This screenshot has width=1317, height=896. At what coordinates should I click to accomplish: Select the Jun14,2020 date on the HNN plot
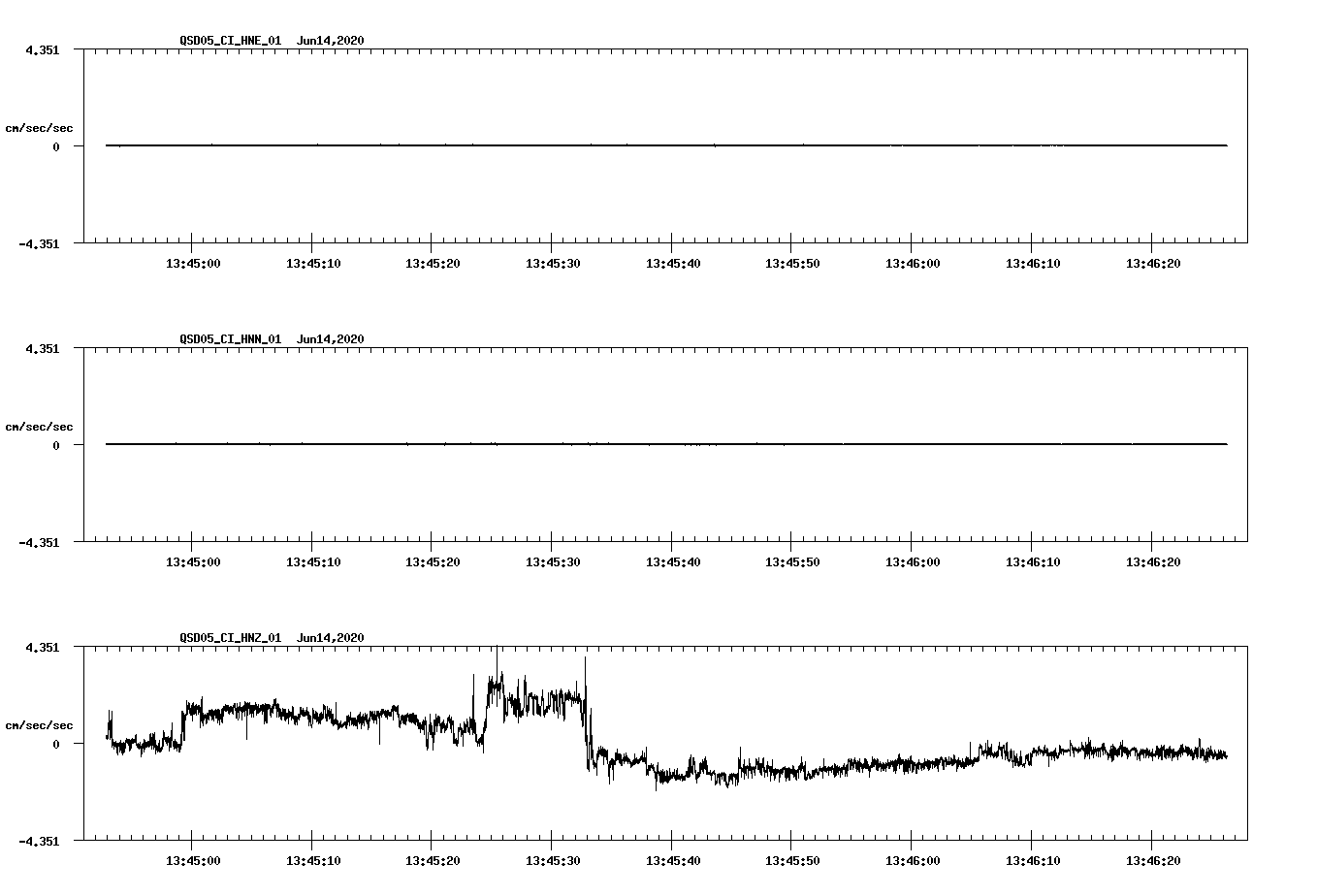(x=331, y=339)
